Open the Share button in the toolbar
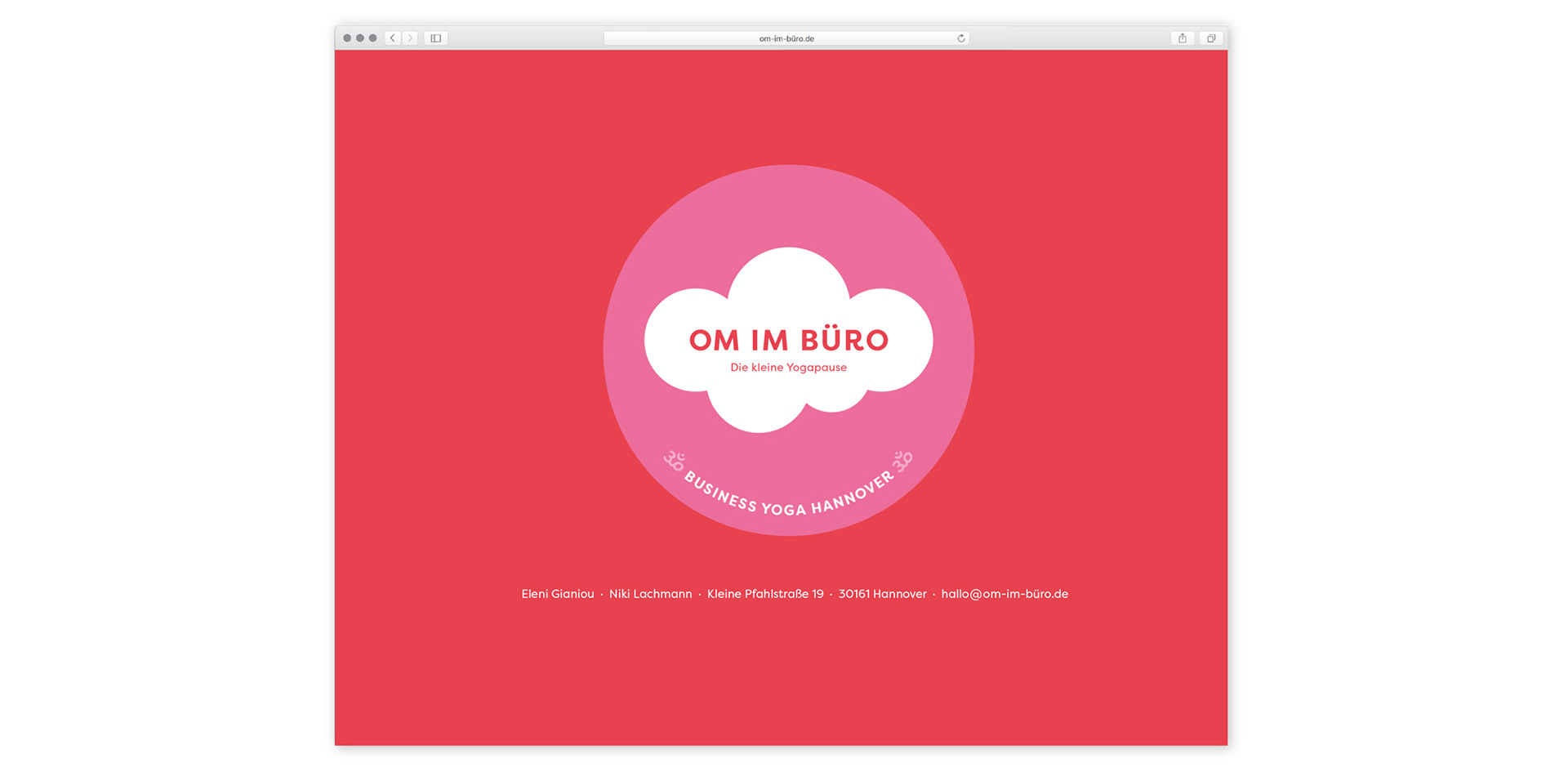The height and width of the screenshot is (781, 1568). (1182, 38)
